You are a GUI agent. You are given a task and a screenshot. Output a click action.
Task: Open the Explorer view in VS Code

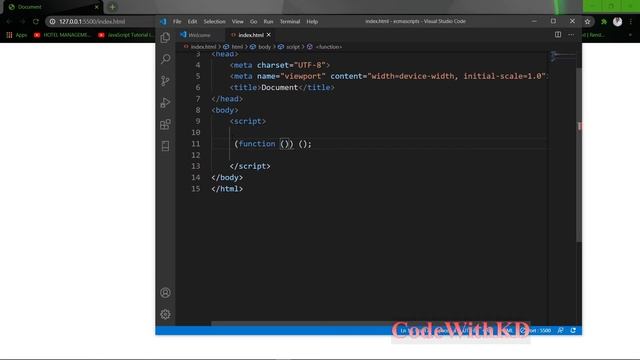(x=165, y=38)
